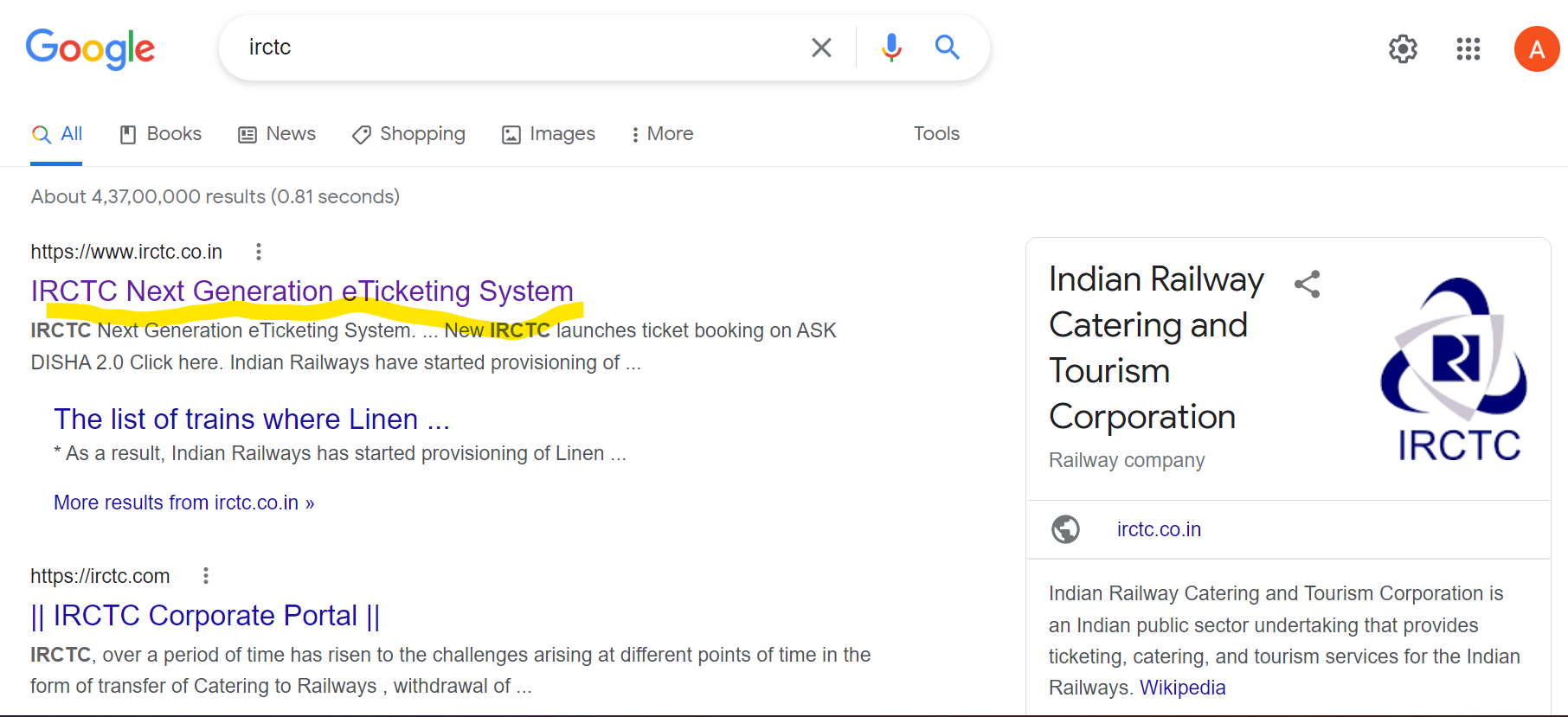Open the account profile avatar
1568x717 pixels.
pos(1536,49)
